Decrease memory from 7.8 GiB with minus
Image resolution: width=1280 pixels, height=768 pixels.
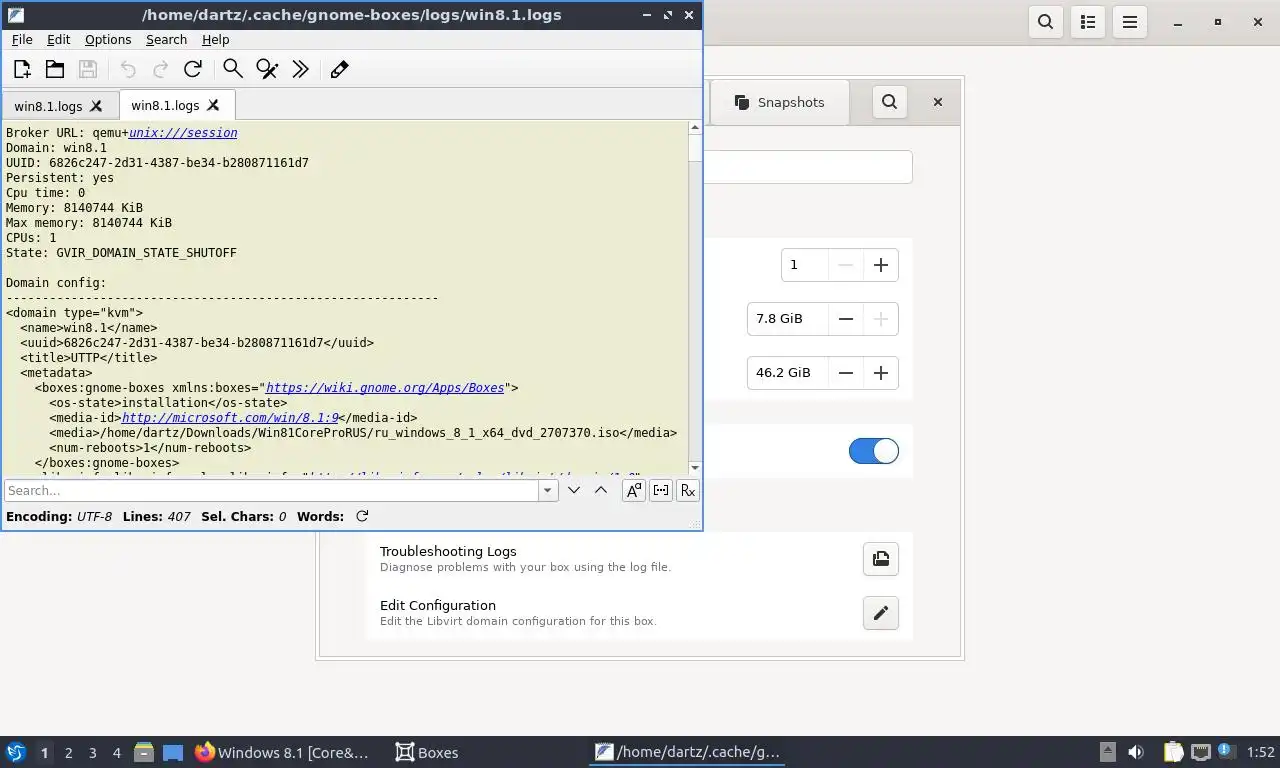(846, 319)
